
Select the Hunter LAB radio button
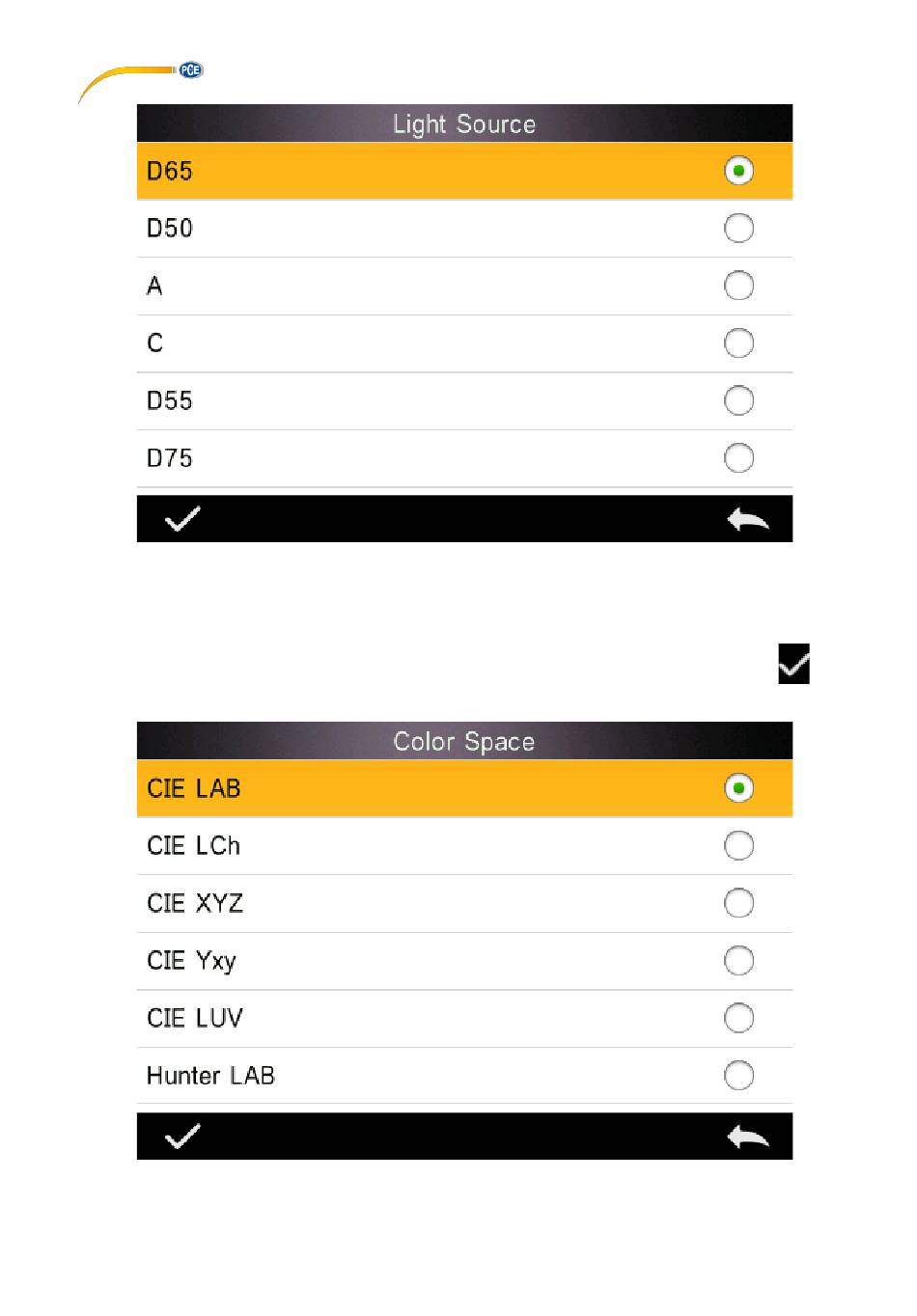(x=738, y=1076)
